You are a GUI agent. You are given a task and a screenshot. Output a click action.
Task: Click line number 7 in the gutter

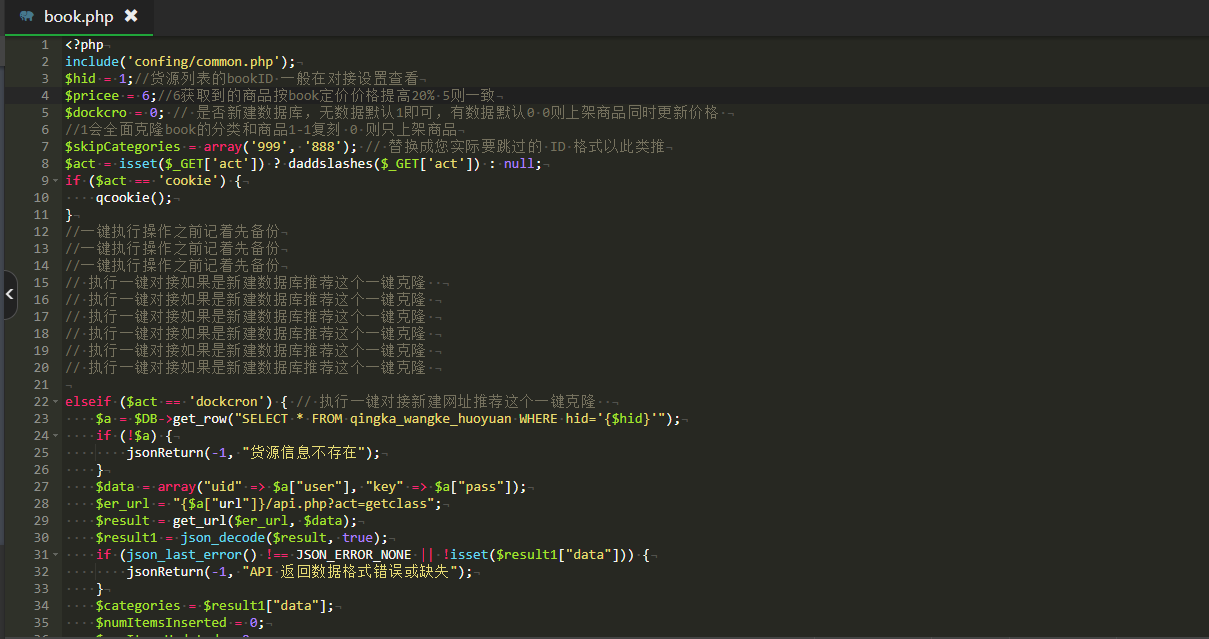45,146
